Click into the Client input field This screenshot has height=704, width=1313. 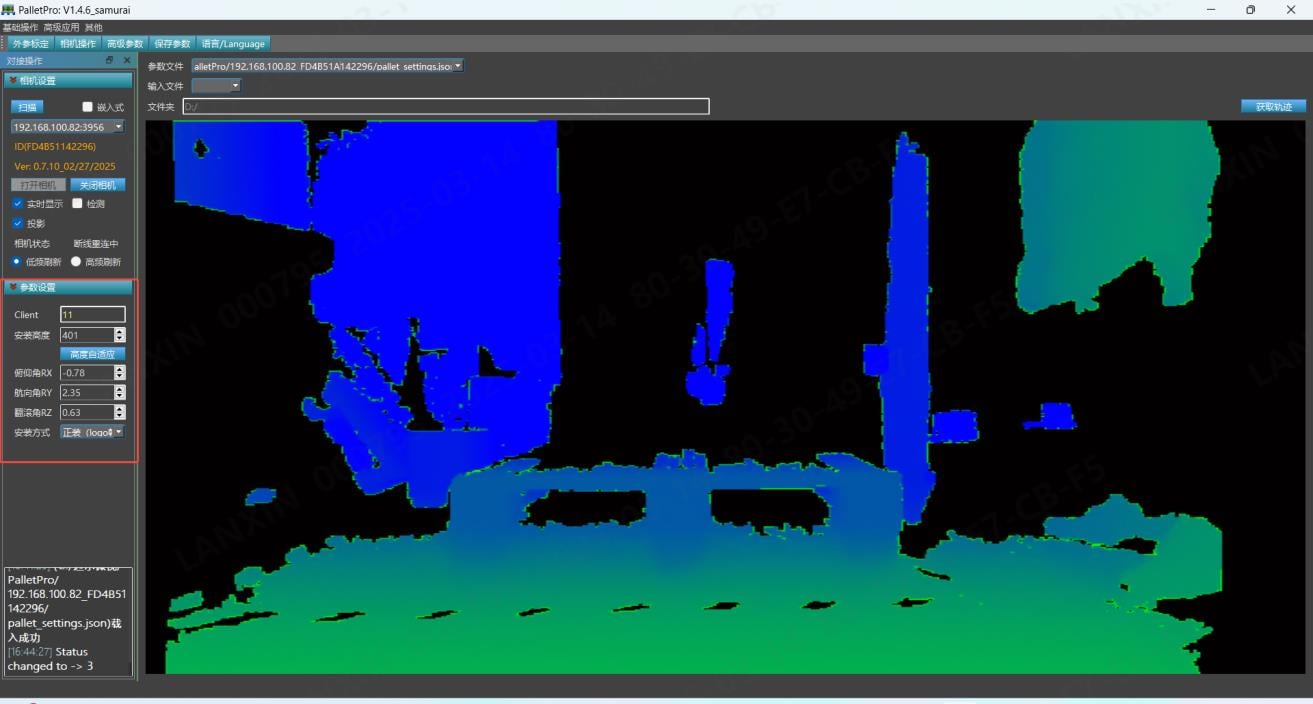(x=93, y=314)
